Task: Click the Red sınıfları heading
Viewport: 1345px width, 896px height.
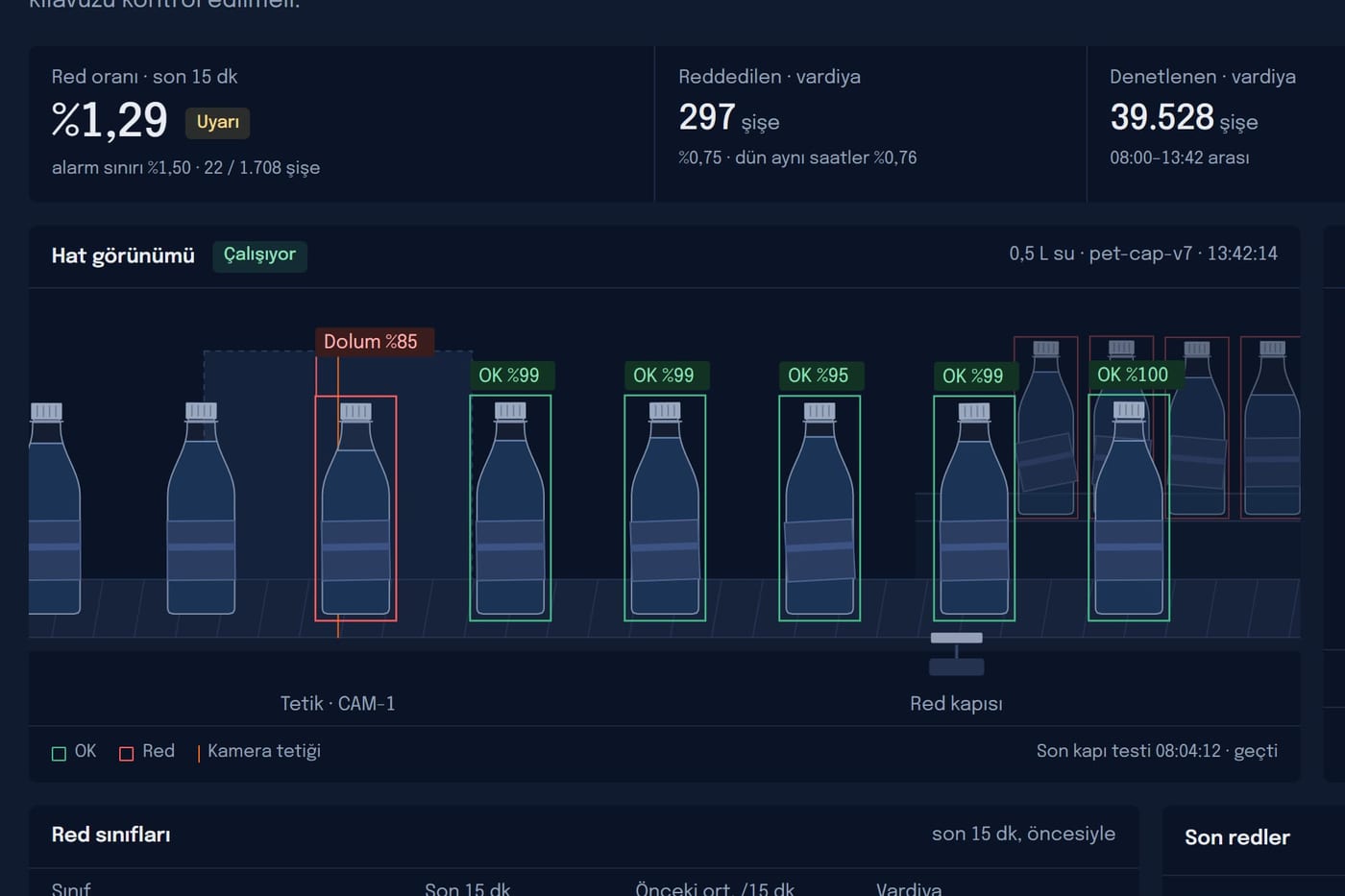Action: coord(111,835)
